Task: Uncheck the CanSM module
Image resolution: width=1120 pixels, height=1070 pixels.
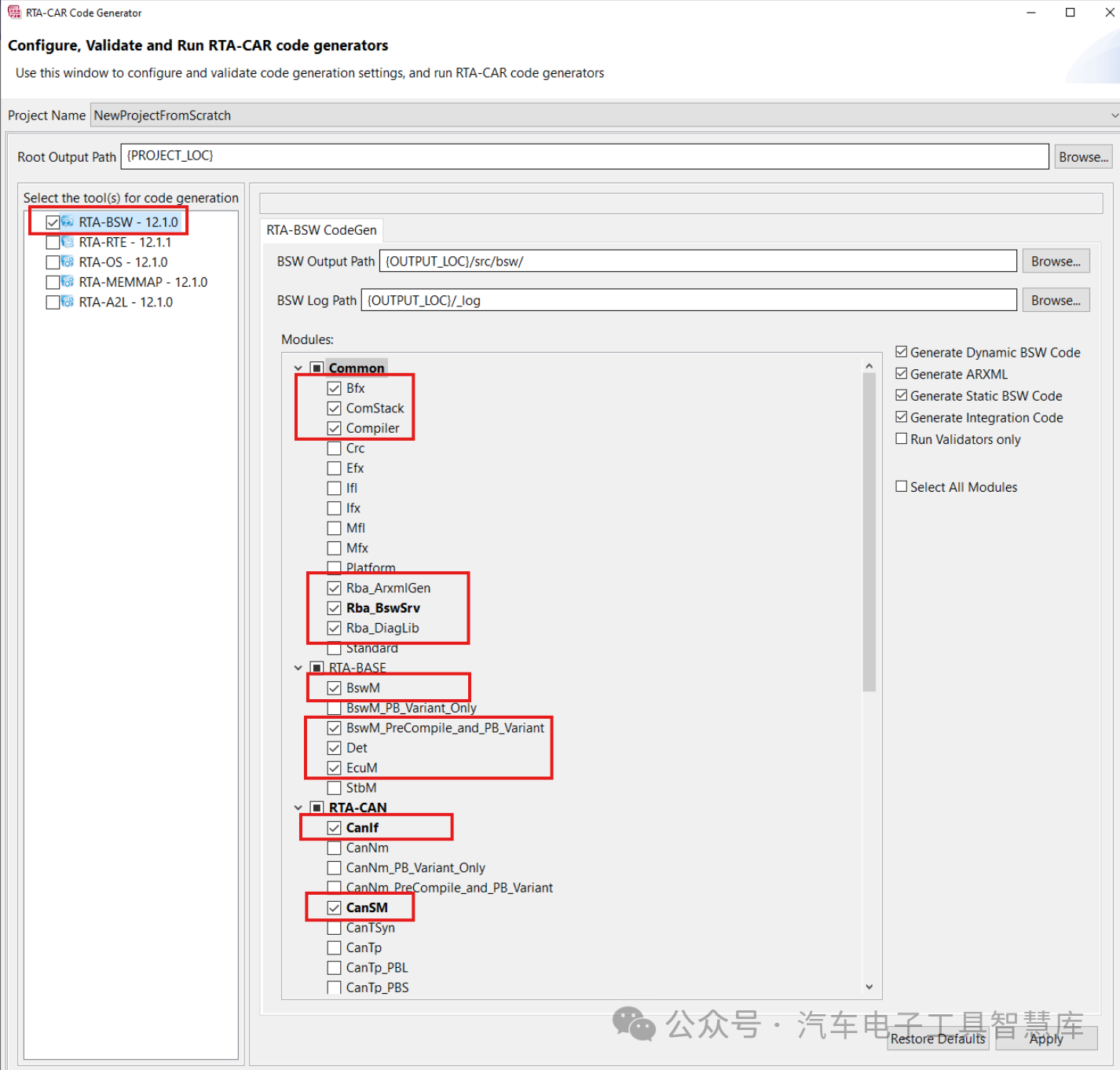Action: tap(335, 907)
